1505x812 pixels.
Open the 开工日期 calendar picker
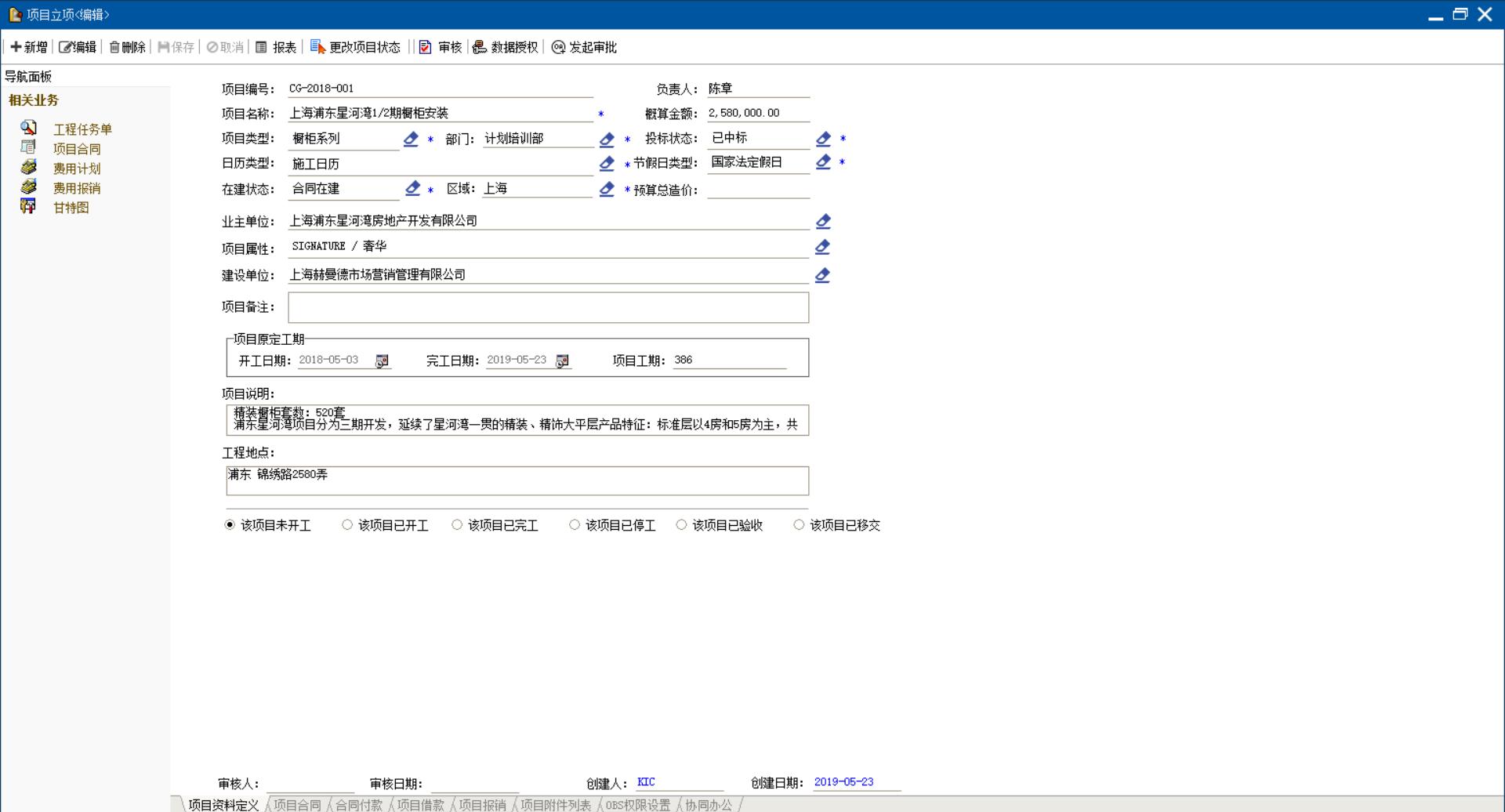tap(382, 361)
